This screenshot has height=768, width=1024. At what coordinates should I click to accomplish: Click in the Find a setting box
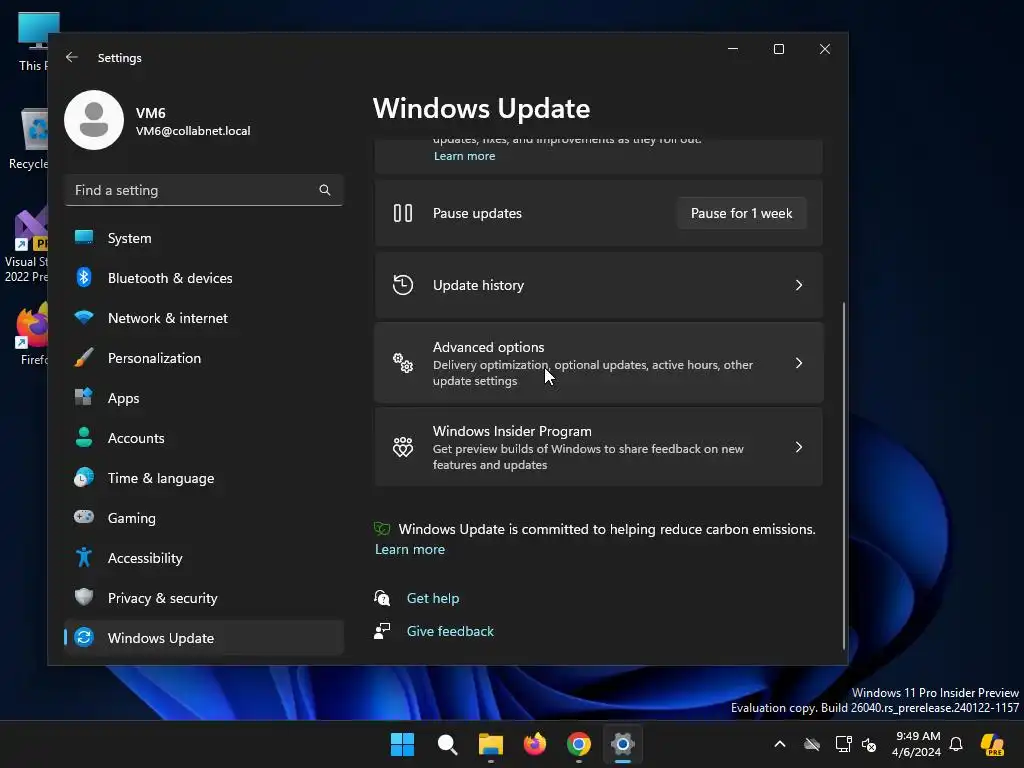click(x=204, y=190)
